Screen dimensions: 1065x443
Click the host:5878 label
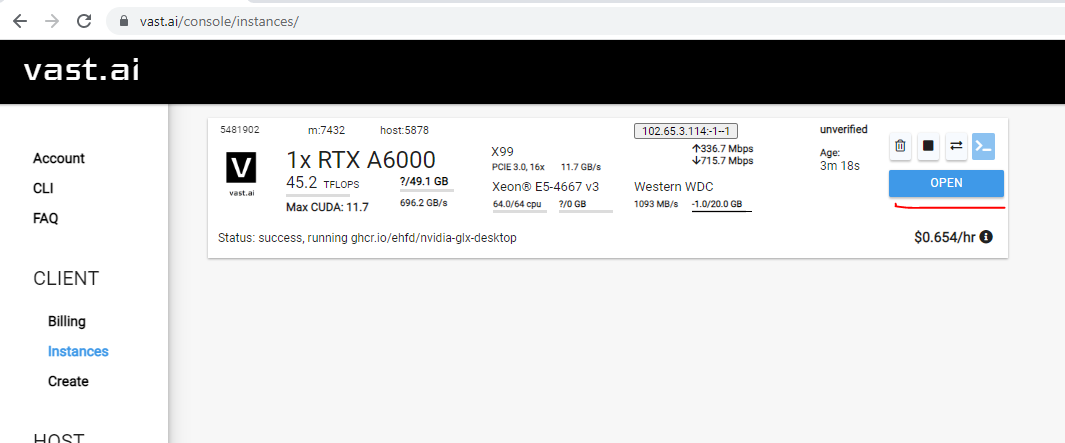pos(404,130)
